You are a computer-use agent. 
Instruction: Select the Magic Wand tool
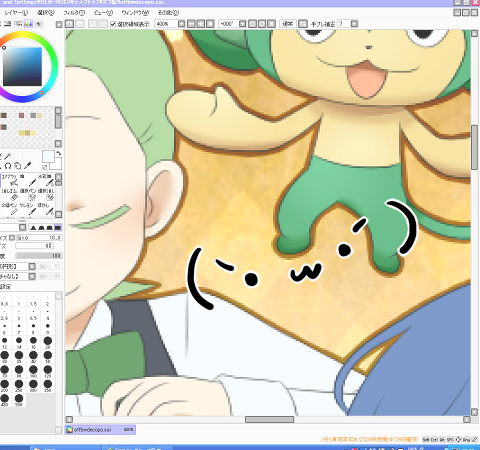[x=7, y=156]
